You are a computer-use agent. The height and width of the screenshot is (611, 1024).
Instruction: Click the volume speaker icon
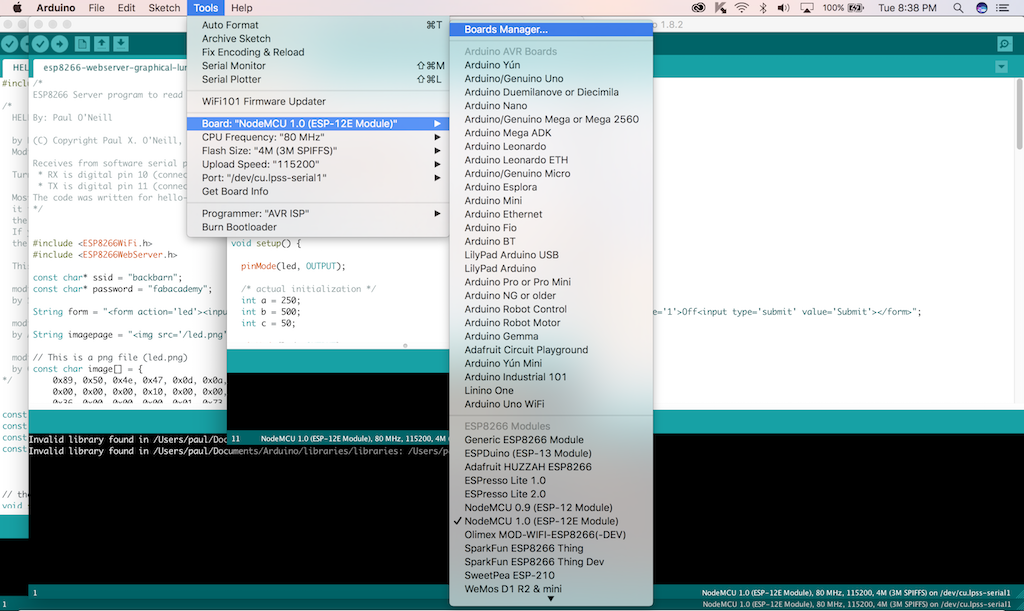pos(784,8)
